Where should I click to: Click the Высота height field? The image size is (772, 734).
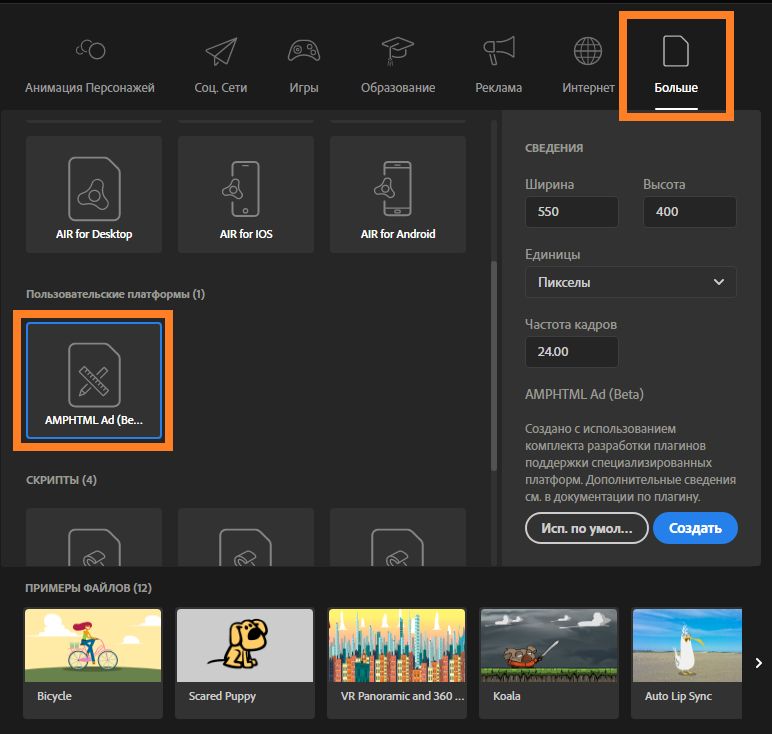click(689, 212)
